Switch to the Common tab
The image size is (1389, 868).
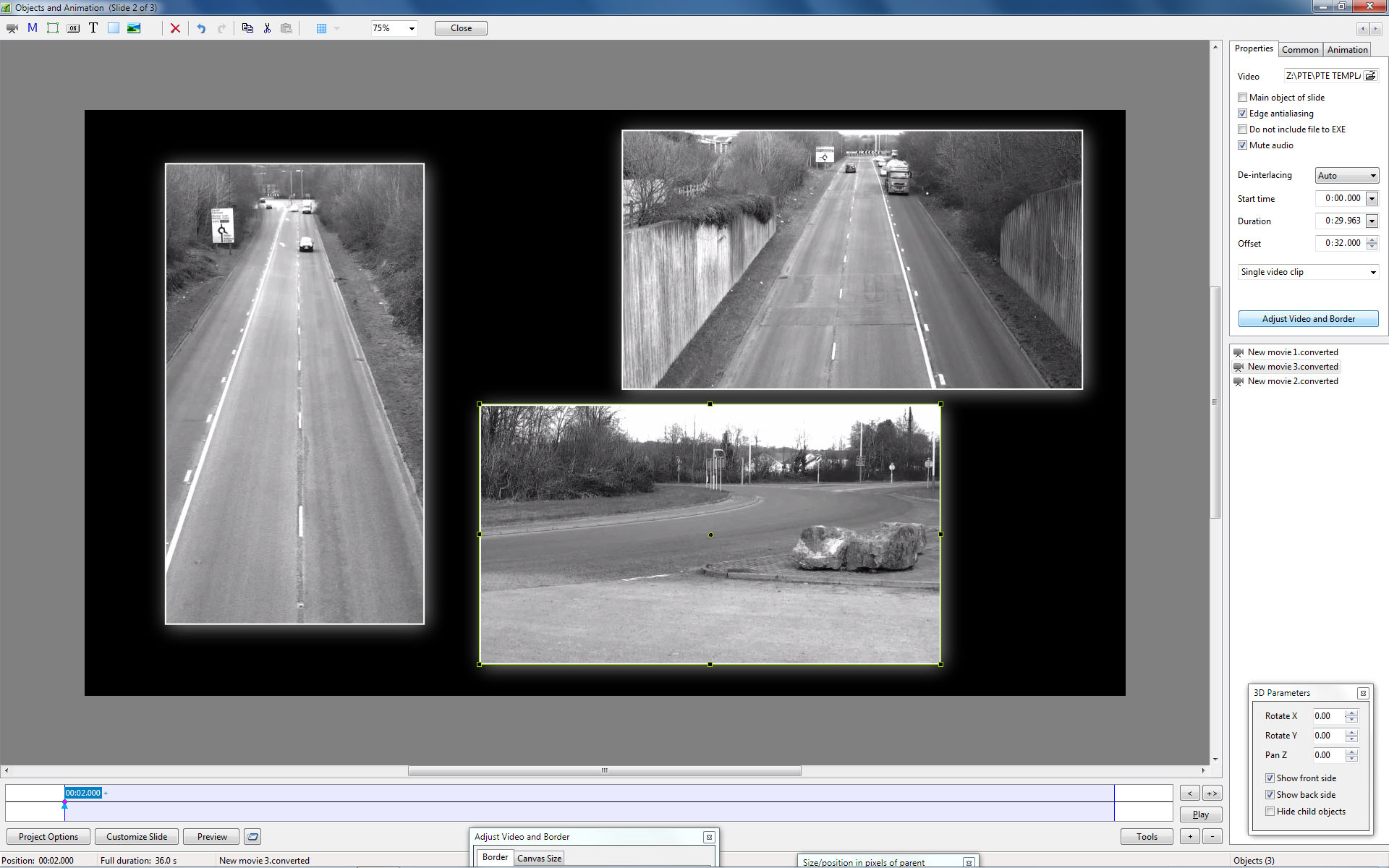pos(1300,49)
